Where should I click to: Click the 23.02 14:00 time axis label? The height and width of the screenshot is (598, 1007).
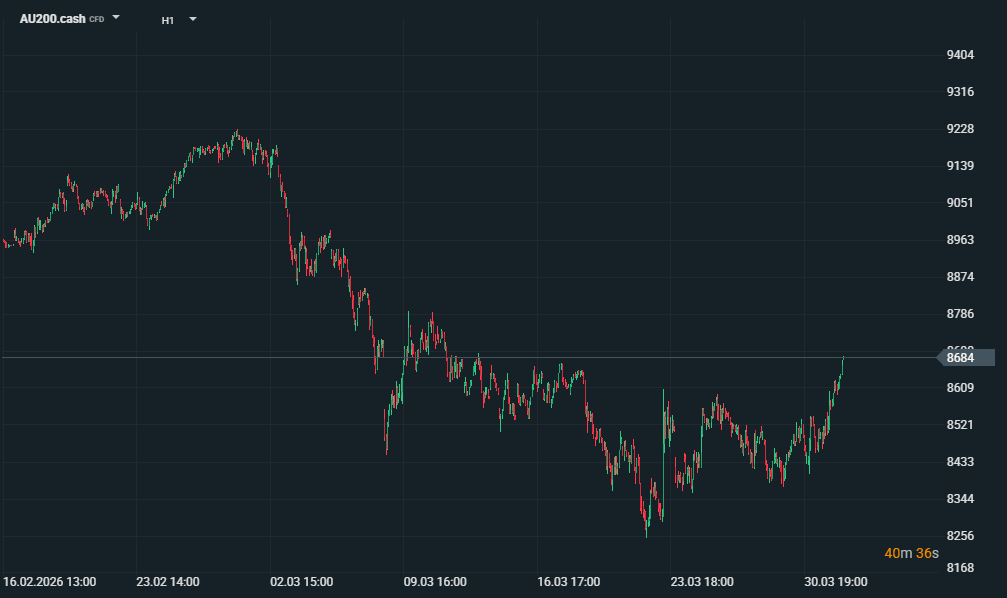click(x=168, y=581)
